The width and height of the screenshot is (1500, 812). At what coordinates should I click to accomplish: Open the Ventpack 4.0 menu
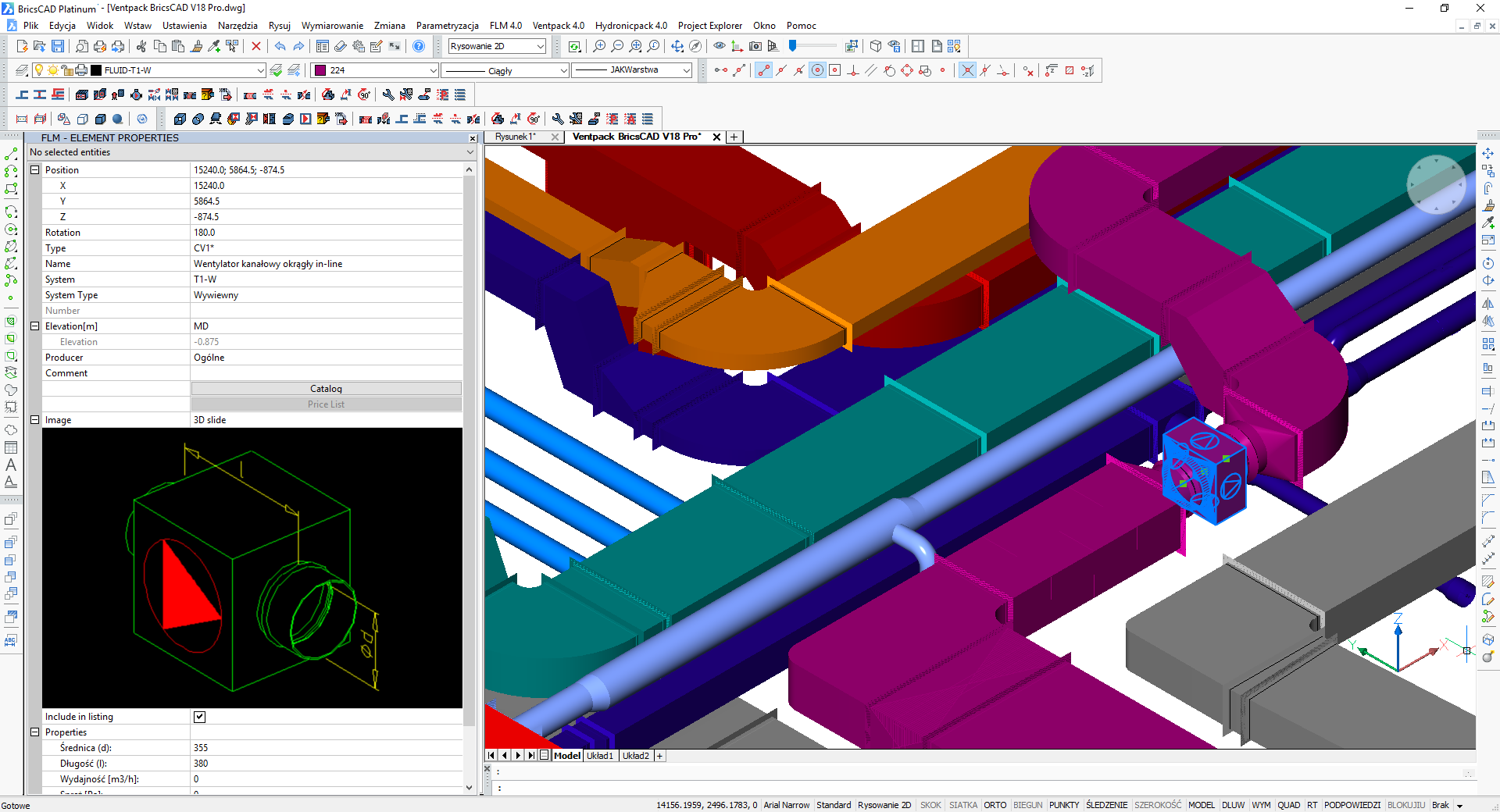pos(558,26)
